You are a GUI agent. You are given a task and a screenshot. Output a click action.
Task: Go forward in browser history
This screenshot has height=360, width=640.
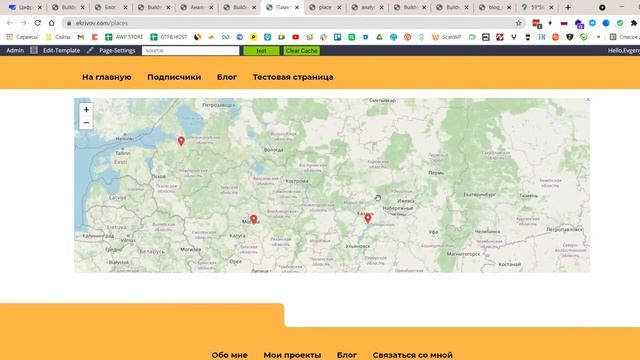click(23, 23)
